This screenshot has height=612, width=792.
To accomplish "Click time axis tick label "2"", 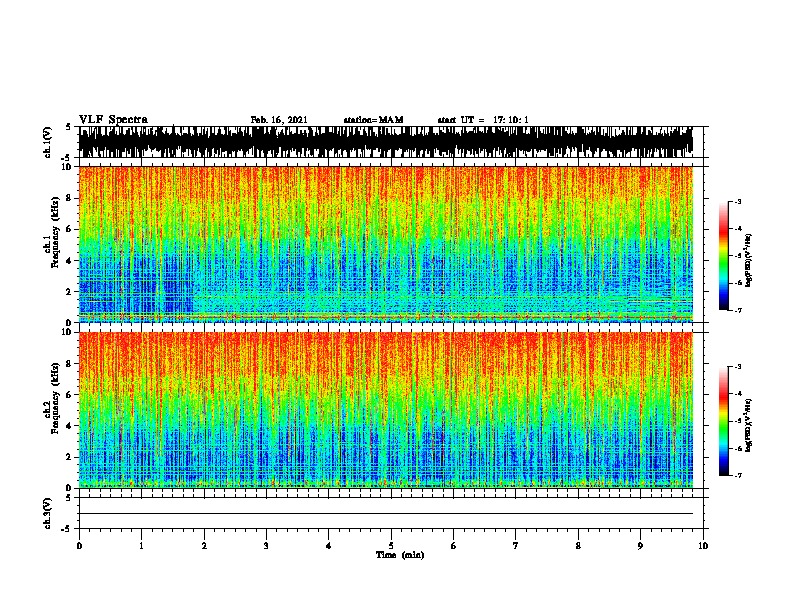I will coord(204,545).
